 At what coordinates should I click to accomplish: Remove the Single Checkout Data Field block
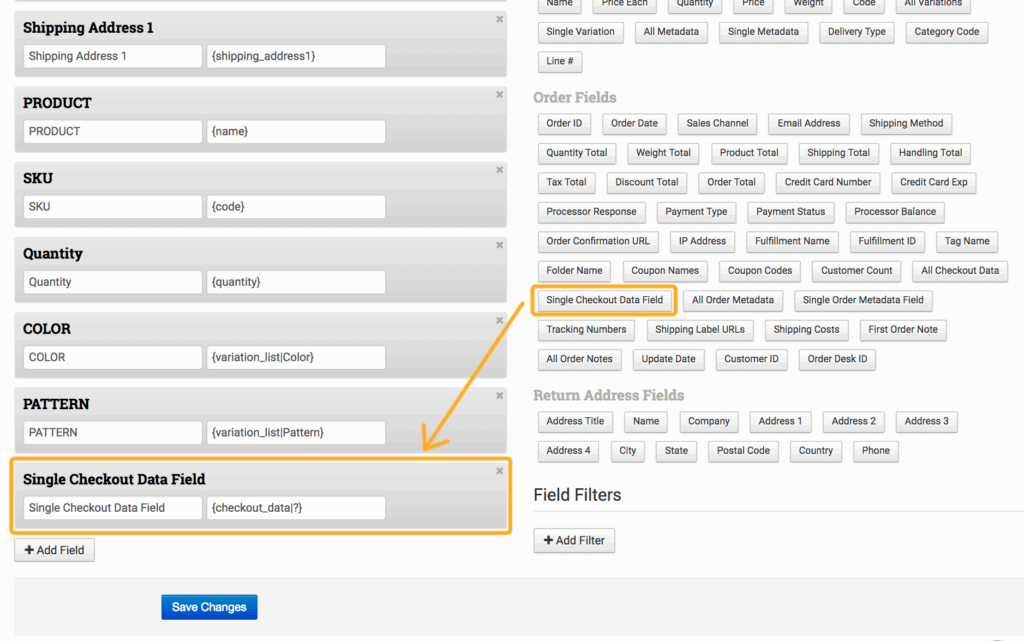click(x=499, y=471)
